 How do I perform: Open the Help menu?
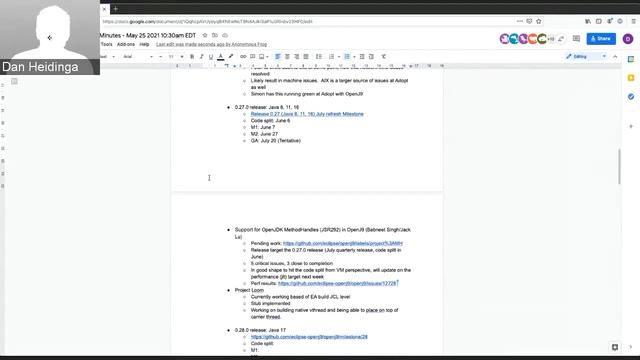point(144,44)
